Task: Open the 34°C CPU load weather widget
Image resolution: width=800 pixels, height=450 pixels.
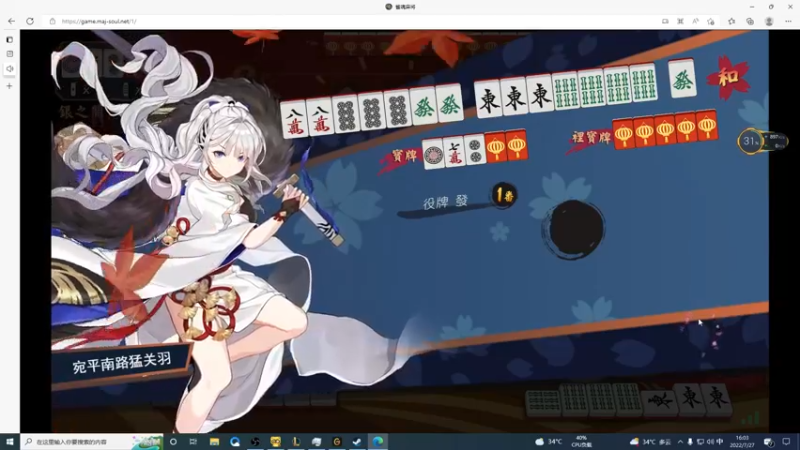Action: (x=564, y=442)
